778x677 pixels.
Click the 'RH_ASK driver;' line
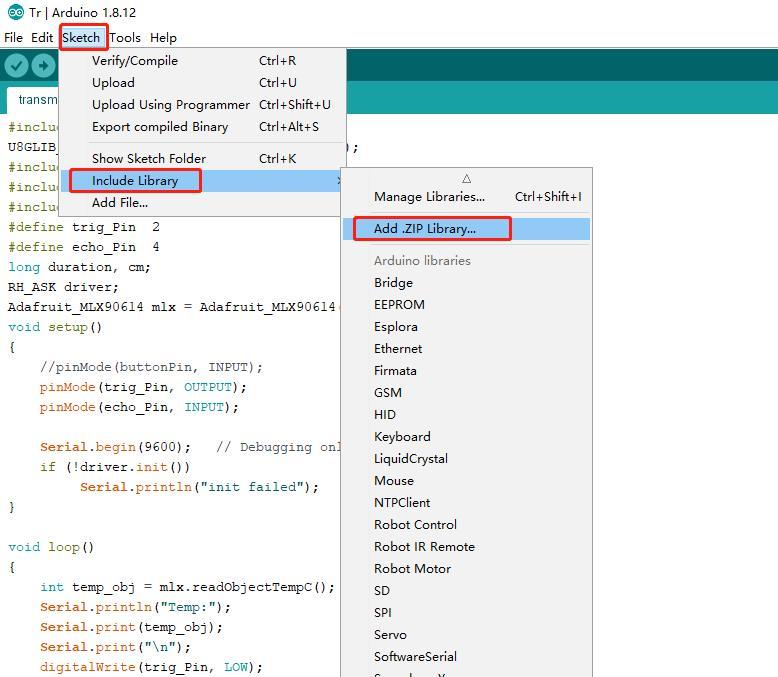[x=64, y=287]
